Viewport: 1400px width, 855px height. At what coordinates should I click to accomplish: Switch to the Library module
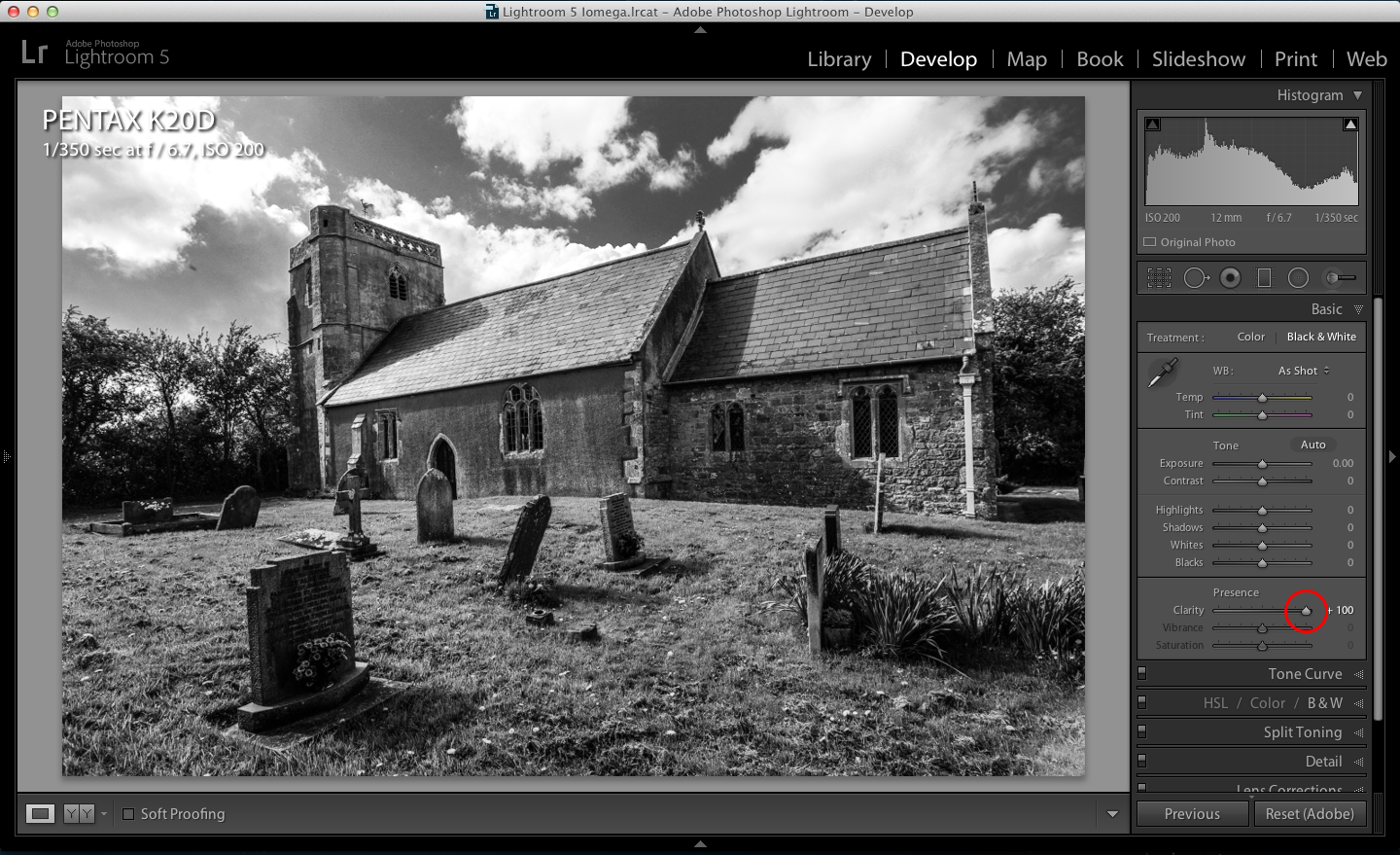coord(839,59)
